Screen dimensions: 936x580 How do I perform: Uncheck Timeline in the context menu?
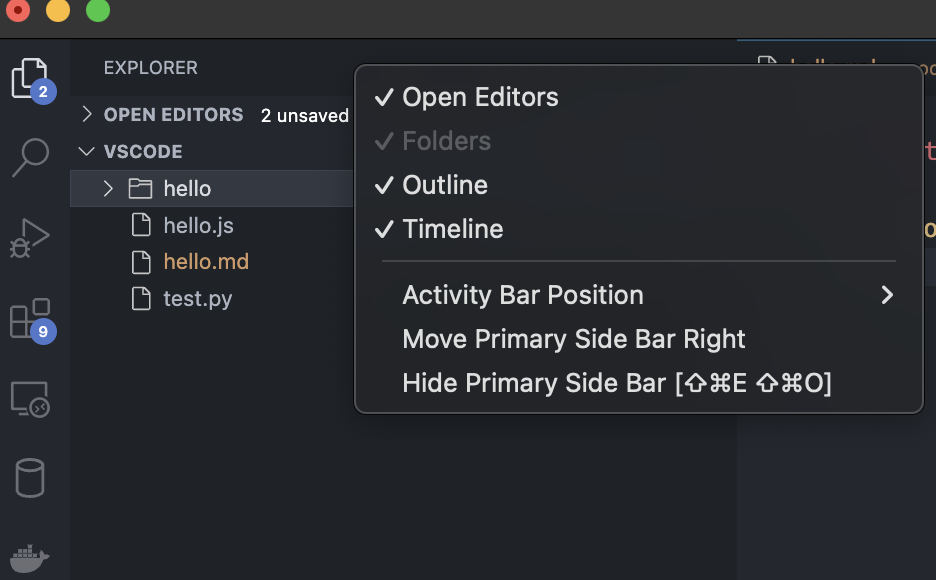639,229
